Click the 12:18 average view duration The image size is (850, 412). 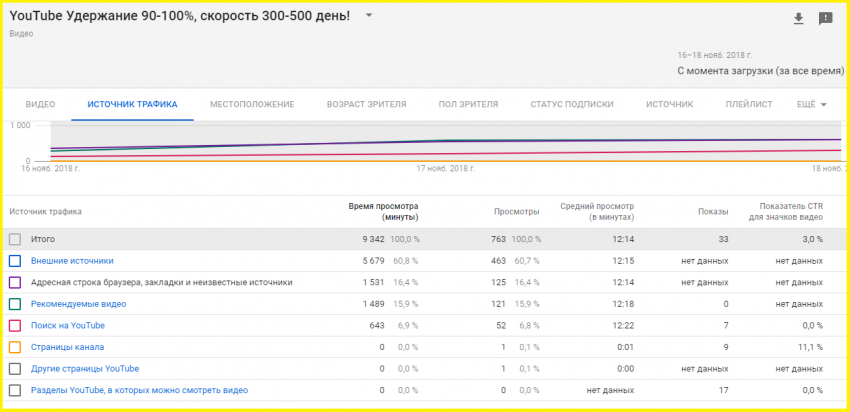click(623, 304)
